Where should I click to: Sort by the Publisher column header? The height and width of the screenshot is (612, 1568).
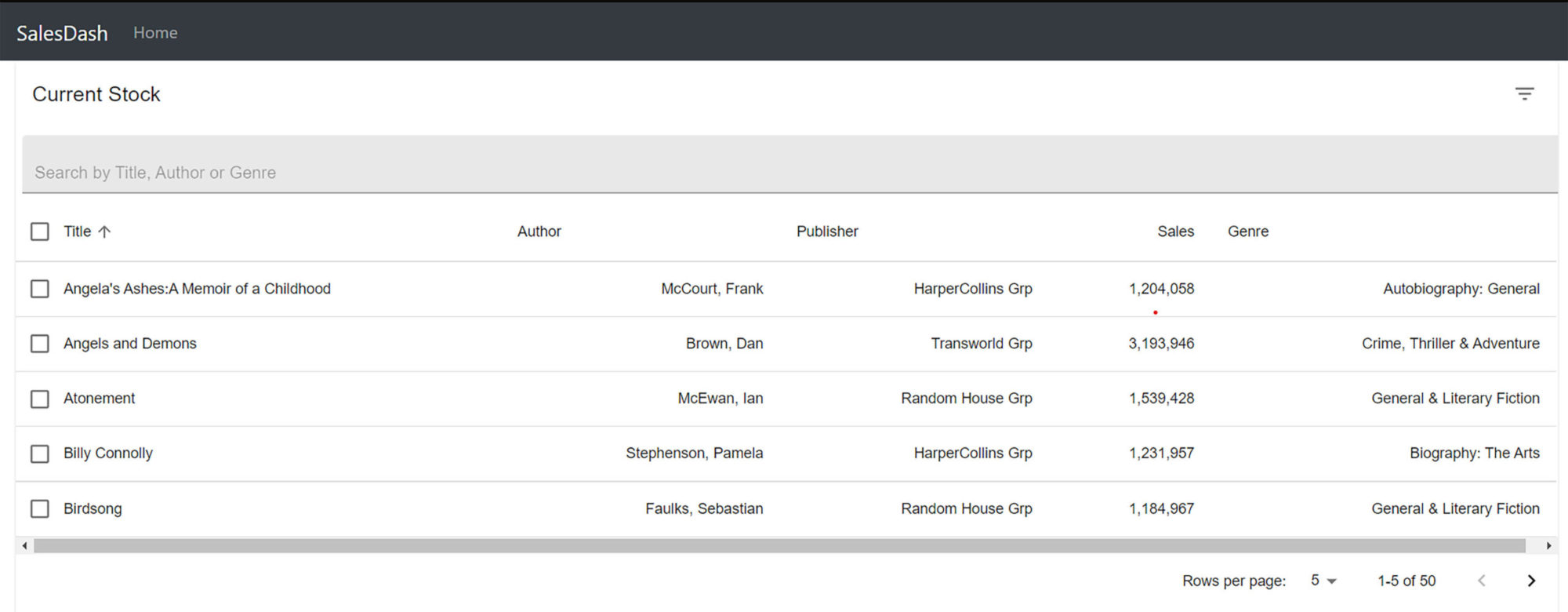click(827, 231)
